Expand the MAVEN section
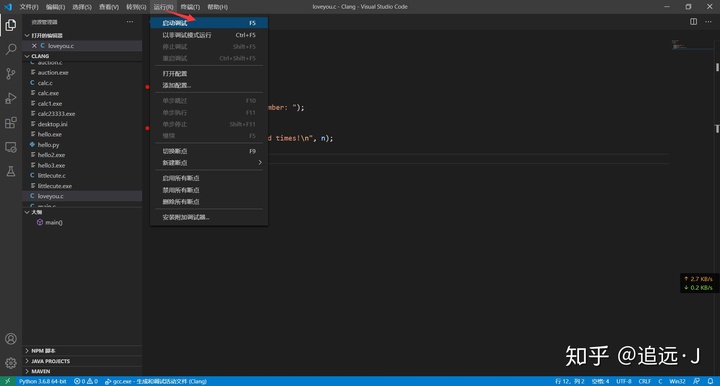Image resolution: width=720 pixels, height=386 pixels. click(x=82, y=371)
